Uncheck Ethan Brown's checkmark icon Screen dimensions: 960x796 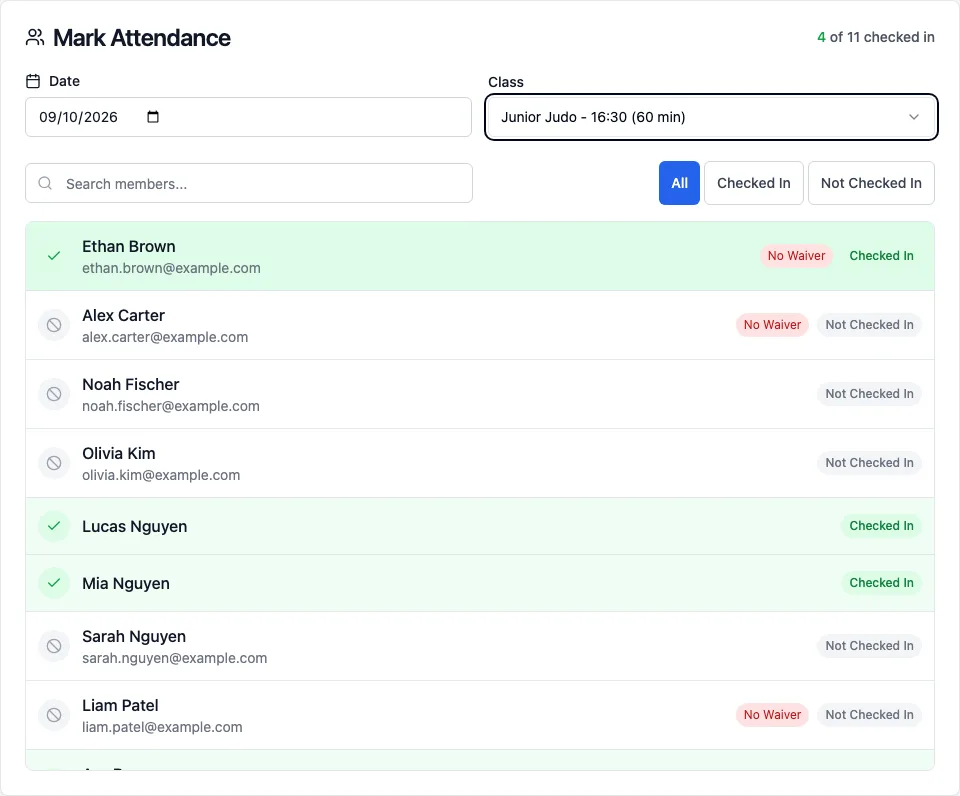tap(54, 256)
